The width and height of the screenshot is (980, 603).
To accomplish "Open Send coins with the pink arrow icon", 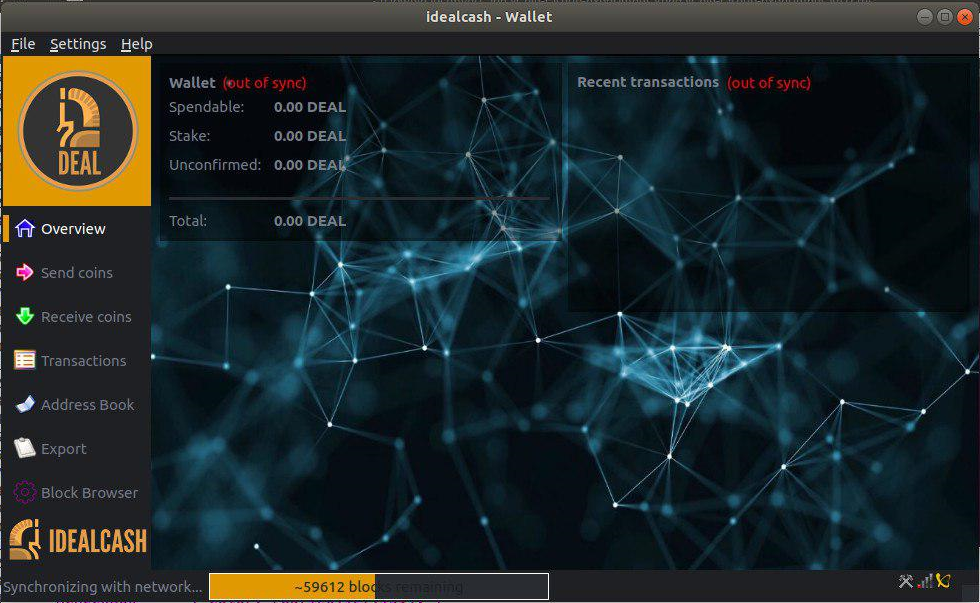I will [x=24, y=272].
